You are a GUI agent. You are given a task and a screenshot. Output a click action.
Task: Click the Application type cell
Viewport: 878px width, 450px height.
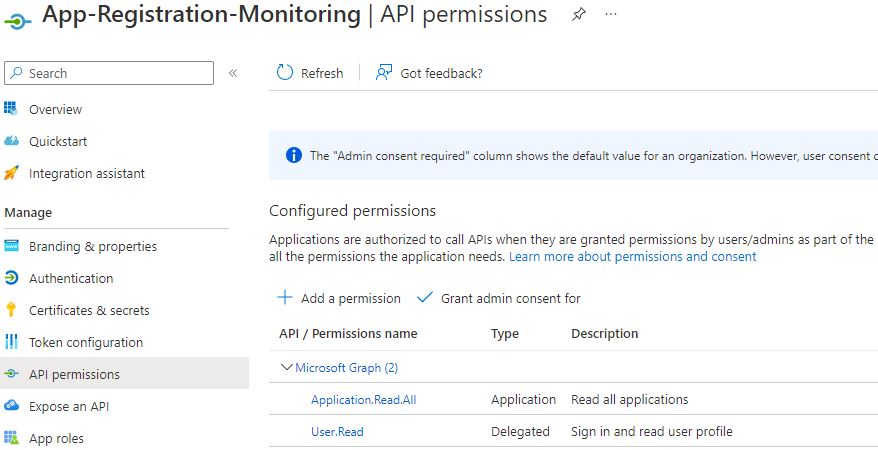coord(523,400)
